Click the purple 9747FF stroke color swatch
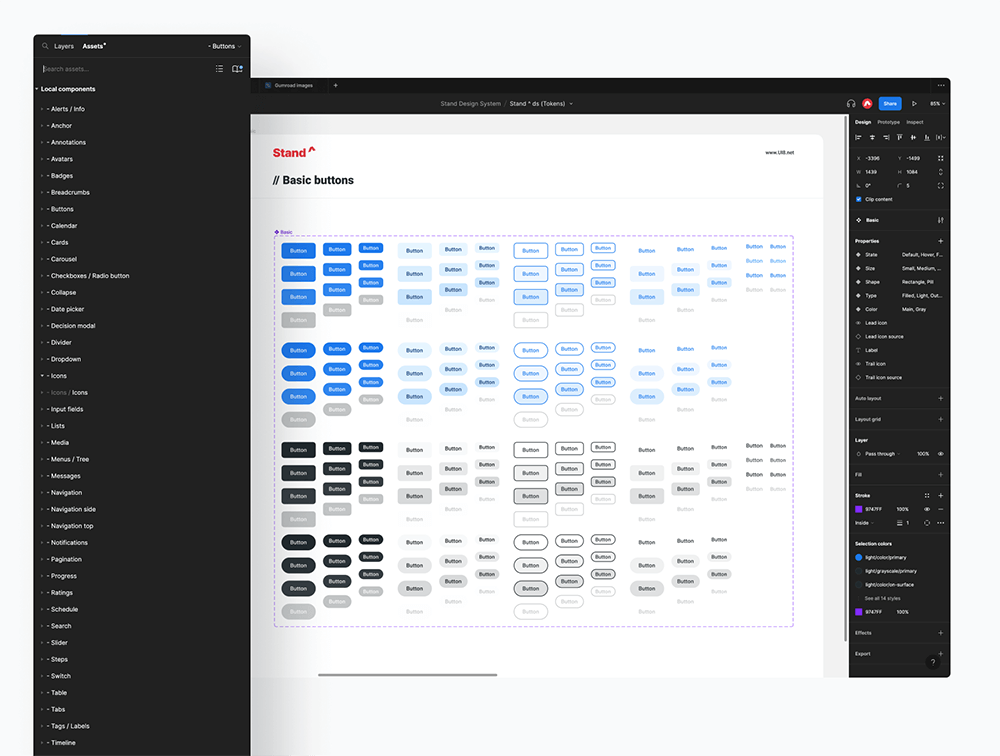 point(858,509)
